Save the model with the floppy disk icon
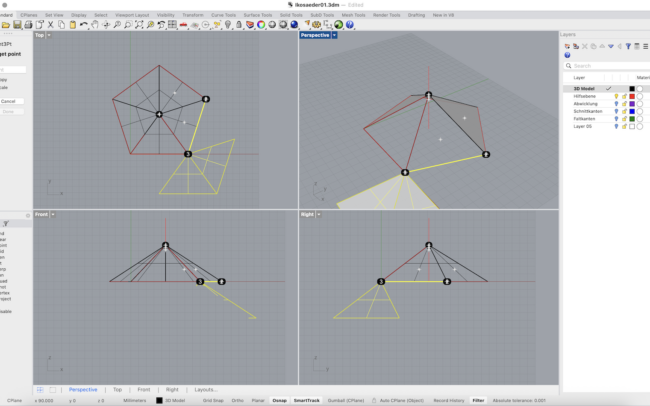This screenshot has height=406, width=650. pos(17,25)
